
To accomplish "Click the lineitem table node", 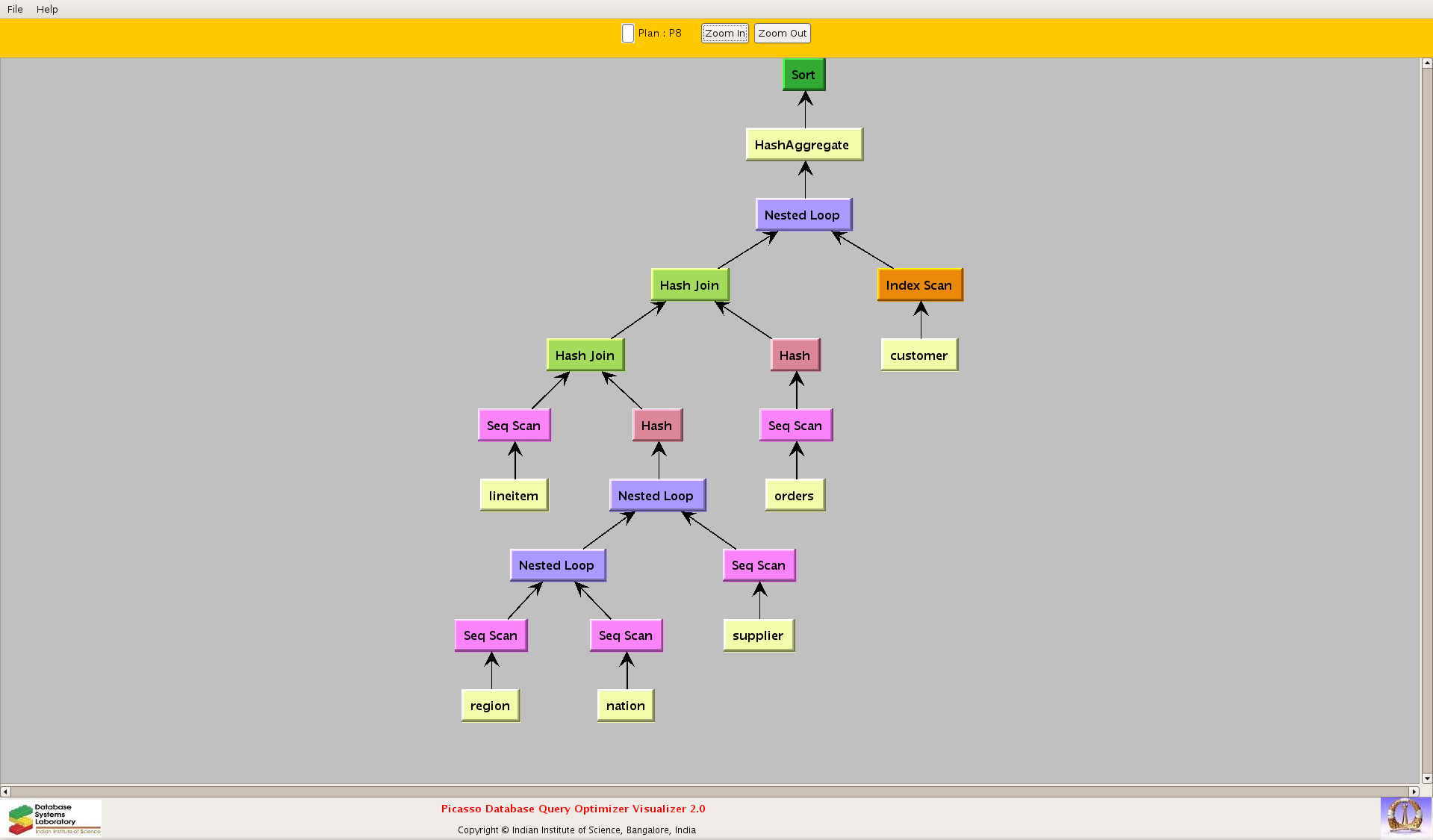I will point(514,496).
